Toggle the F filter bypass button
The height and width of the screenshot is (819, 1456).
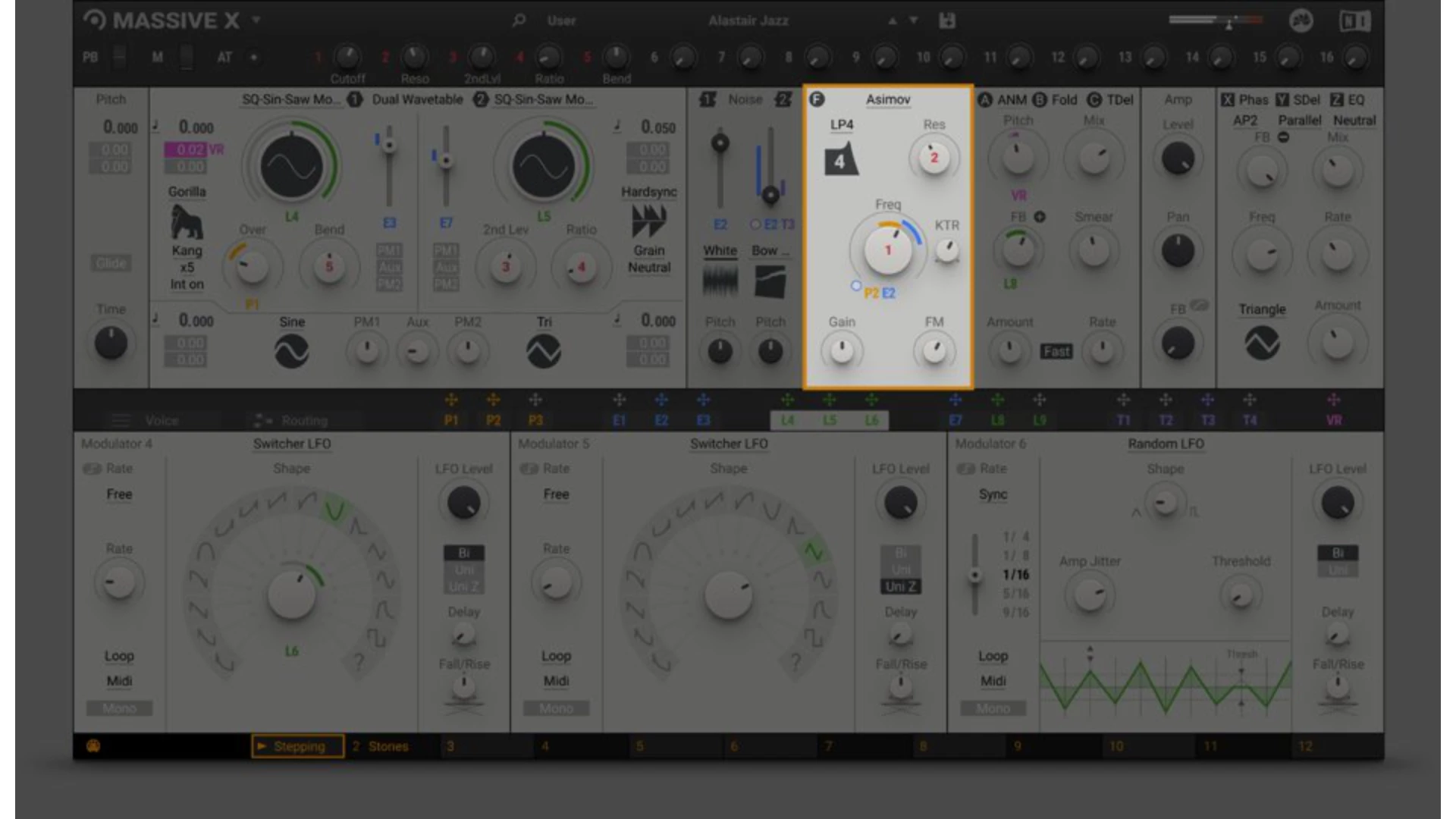[x=817, y=99]
